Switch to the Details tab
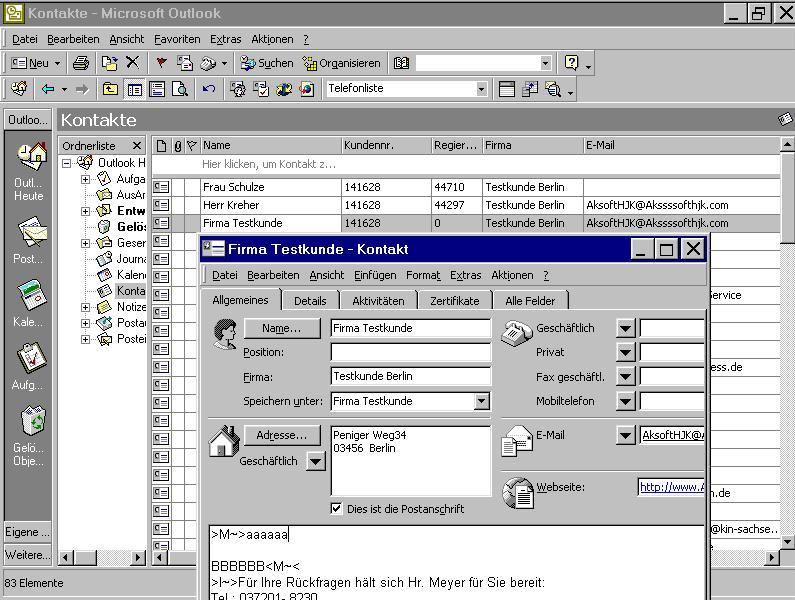 [x=309, y=300]
